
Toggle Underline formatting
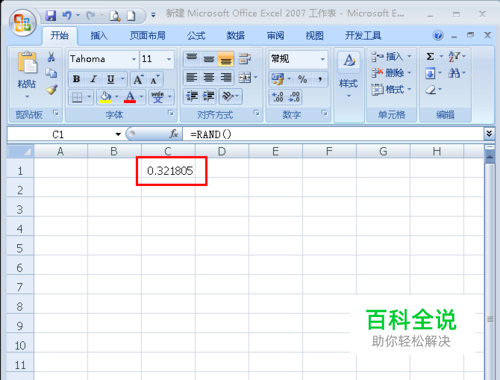(x=110, y=79)
